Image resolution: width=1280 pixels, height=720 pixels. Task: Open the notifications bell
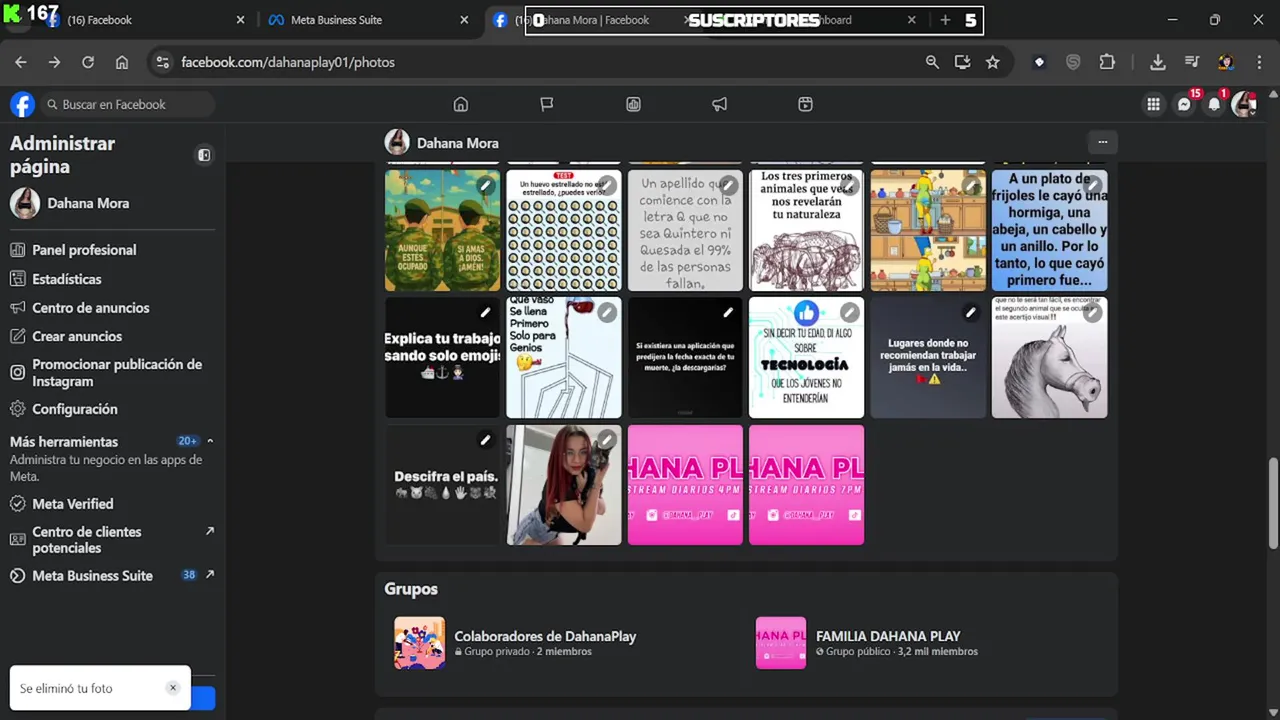click(1214, 104)
